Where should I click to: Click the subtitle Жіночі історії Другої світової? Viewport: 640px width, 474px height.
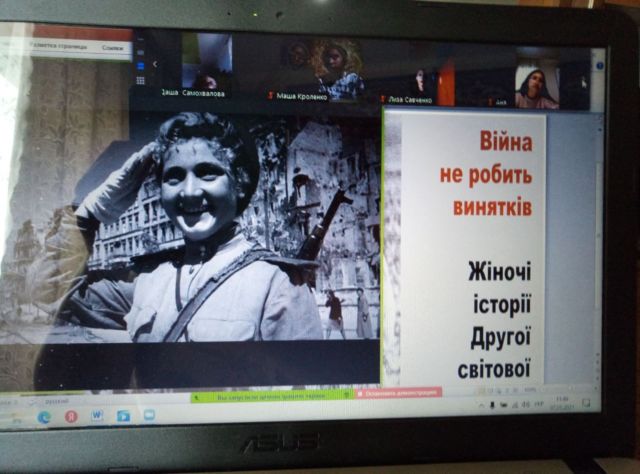[x=495, y=320]
